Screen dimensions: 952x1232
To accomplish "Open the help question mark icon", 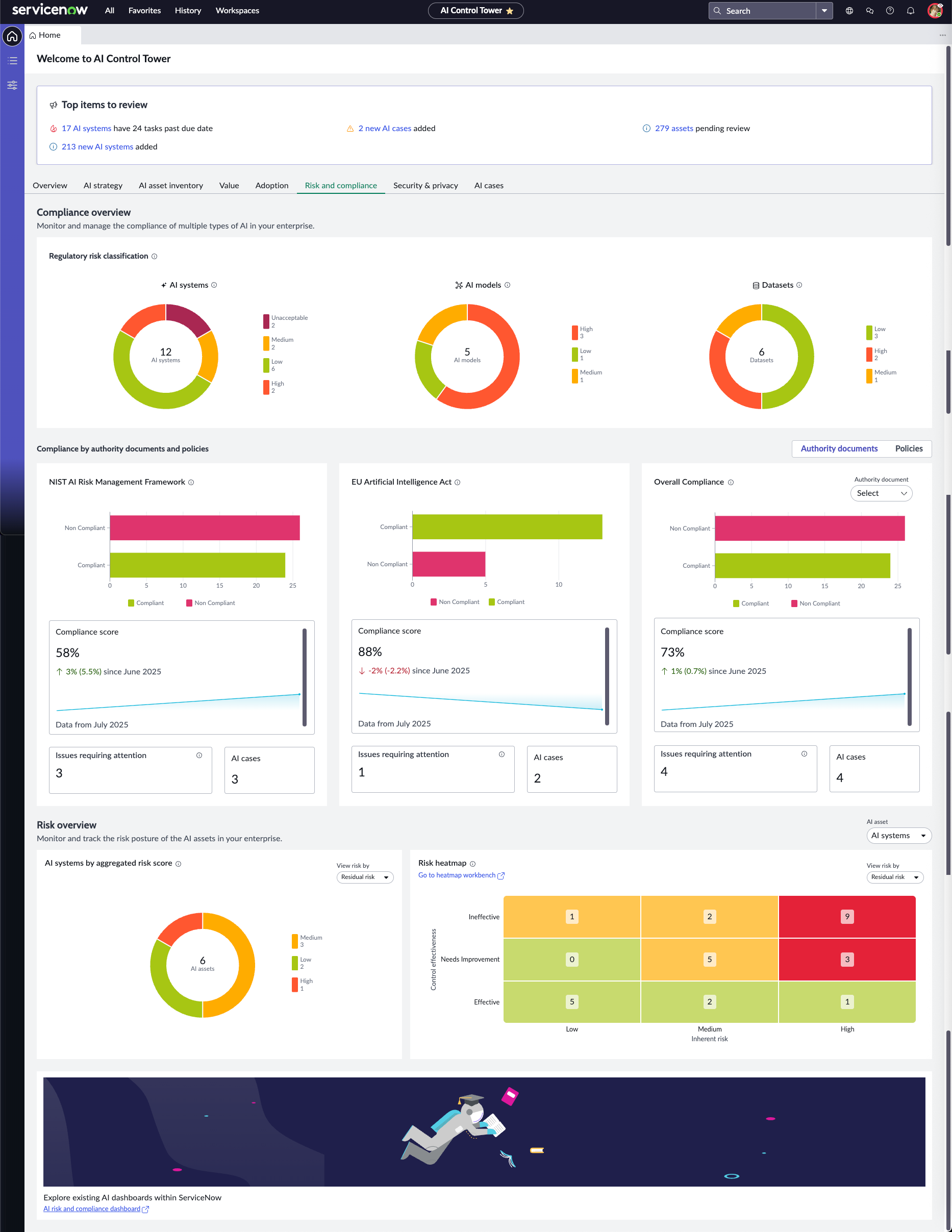I will tap(890, 11).
